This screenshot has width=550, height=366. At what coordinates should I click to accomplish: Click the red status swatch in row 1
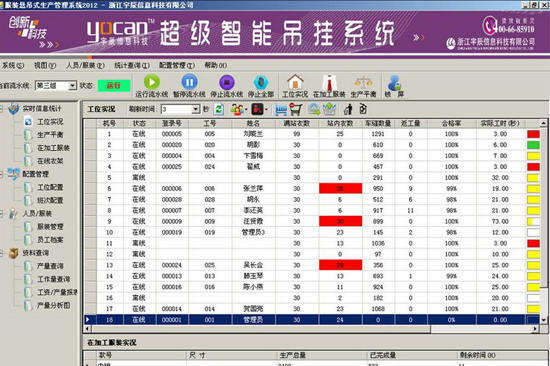tap(533, 134)
